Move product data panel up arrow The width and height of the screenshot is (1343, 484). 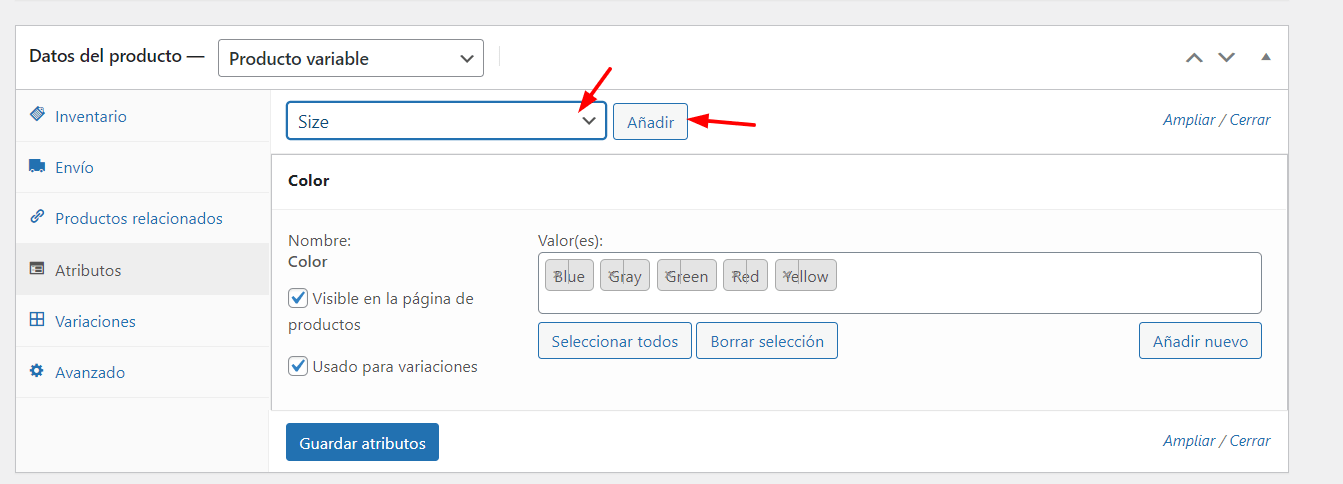pos(1194,58)
